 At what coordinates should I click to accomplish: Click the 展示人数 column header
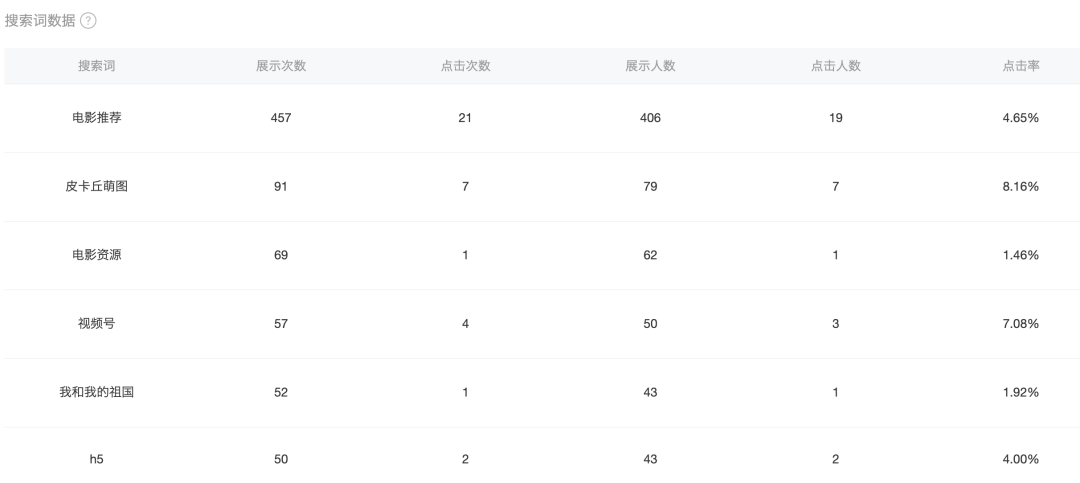[x=650, y=66]
